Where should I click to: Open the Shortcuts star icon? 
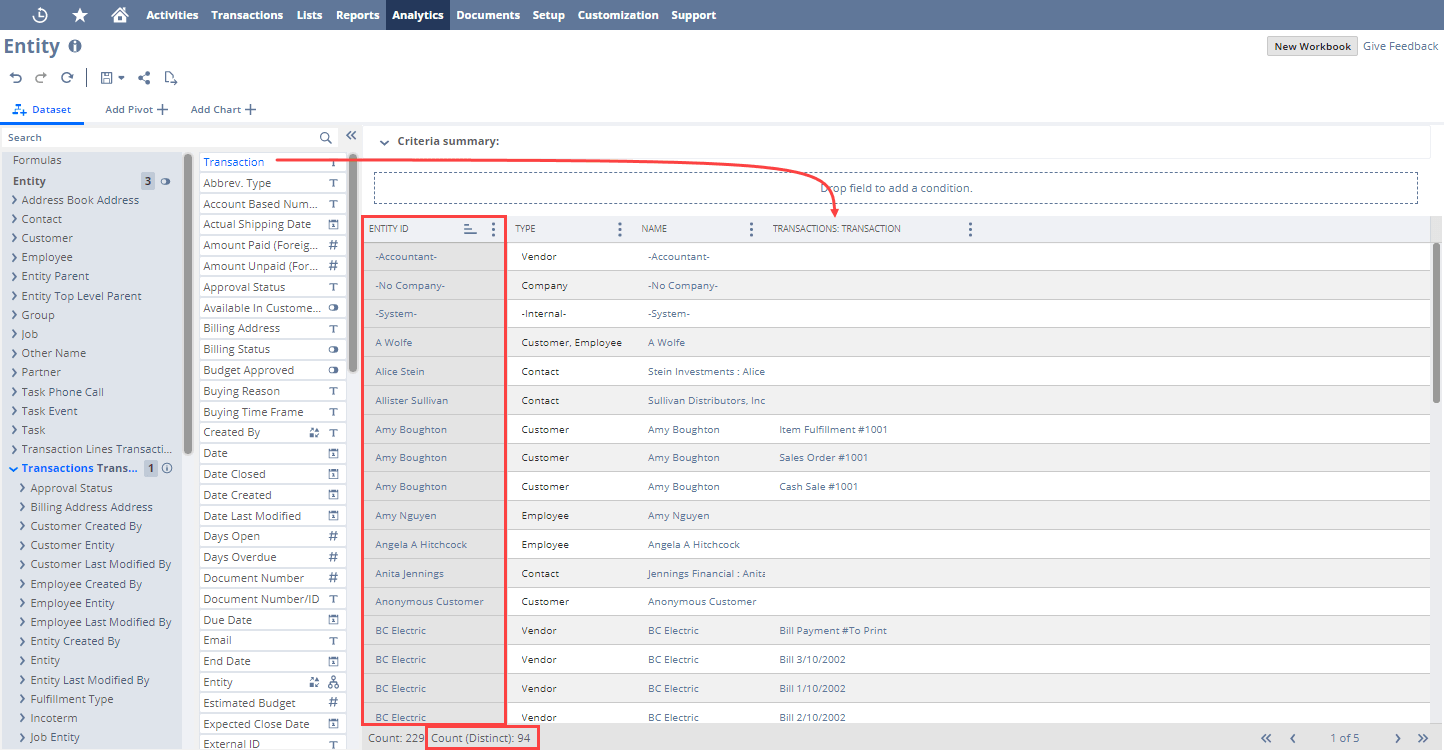coord(80,15)
